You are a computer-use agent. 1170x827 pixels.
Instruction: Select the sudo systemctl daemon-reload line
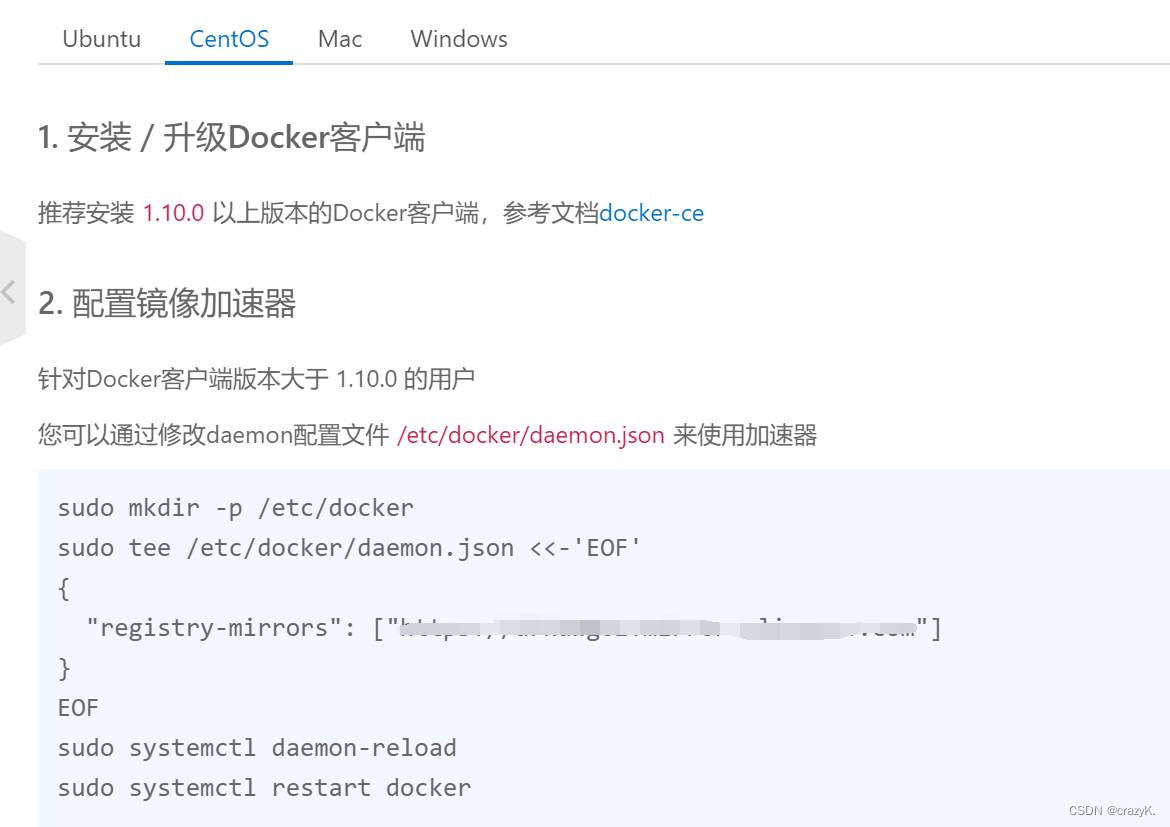[x=256, y=747]
